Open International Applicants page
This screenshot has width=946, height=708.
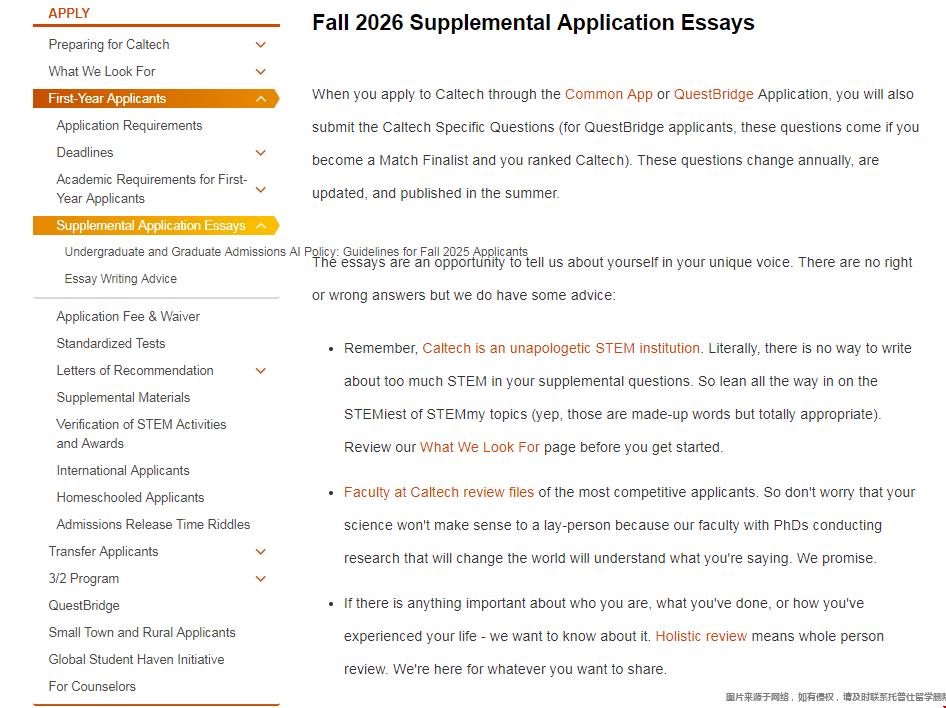(123, 471)
